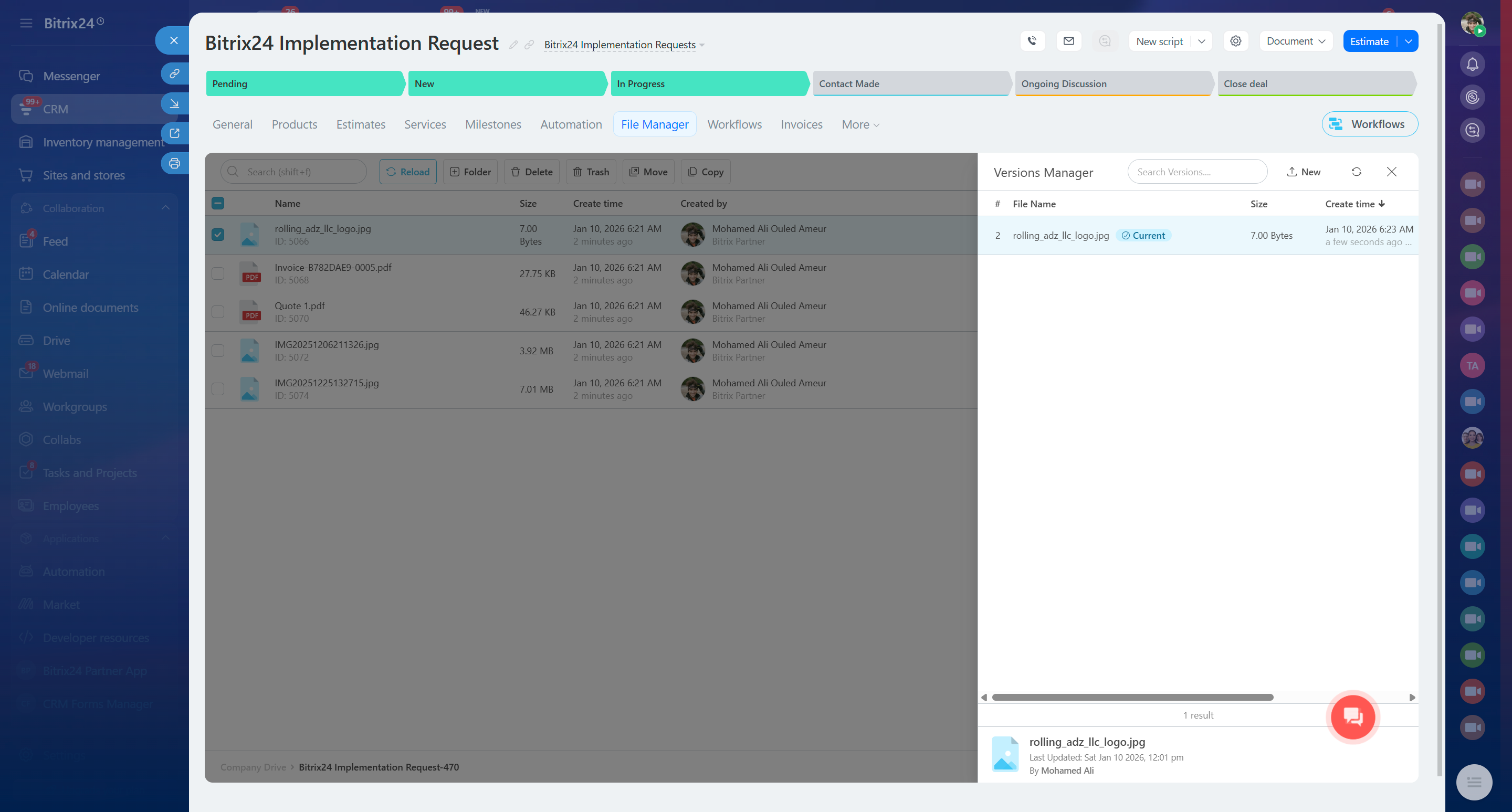
Task: Expand the More tabs dropdown
Action: point(860,124)
